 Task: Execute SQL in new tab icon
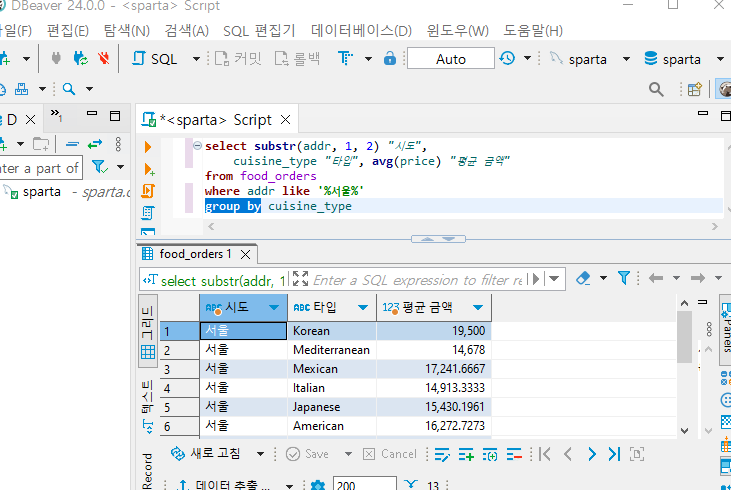(x=149, y=169)
